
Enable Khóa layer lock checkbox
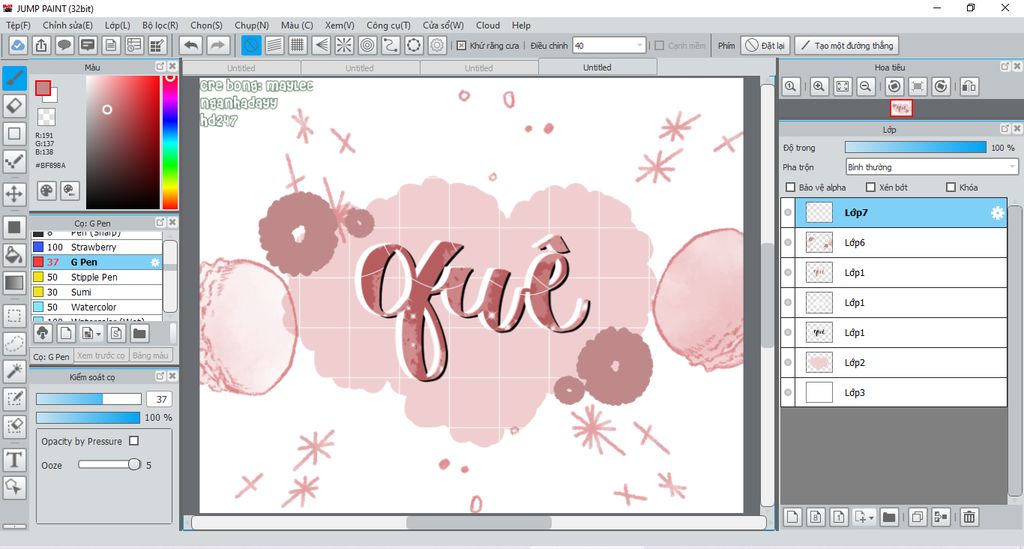tap(951, 187)
